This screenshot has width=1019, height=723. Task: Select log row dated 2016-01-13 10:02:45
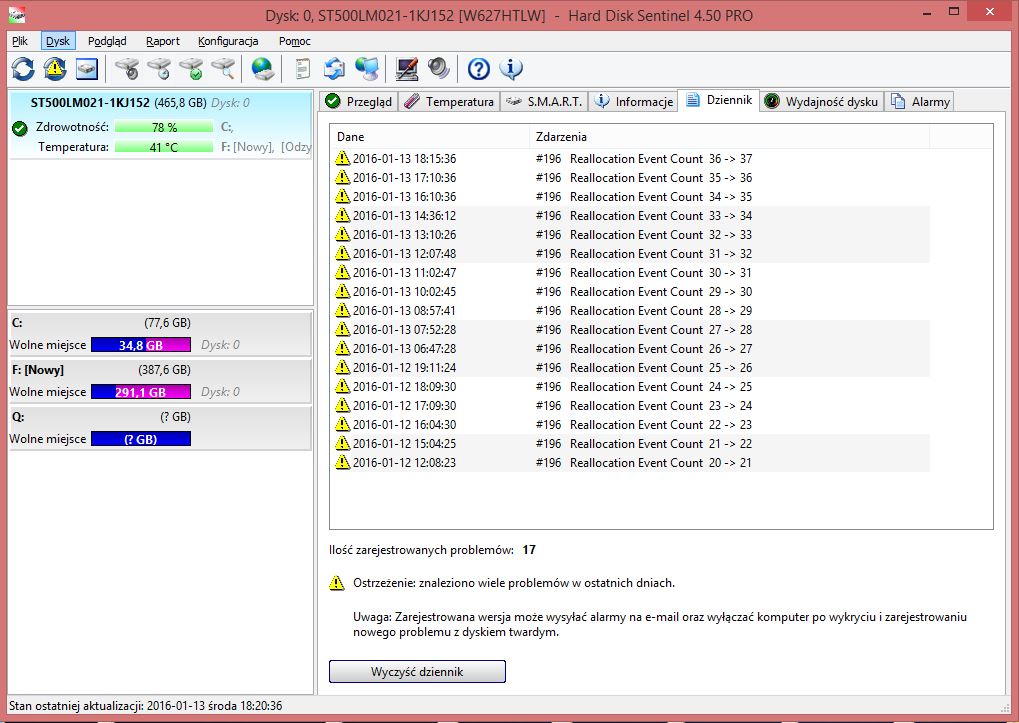point(630,292)
